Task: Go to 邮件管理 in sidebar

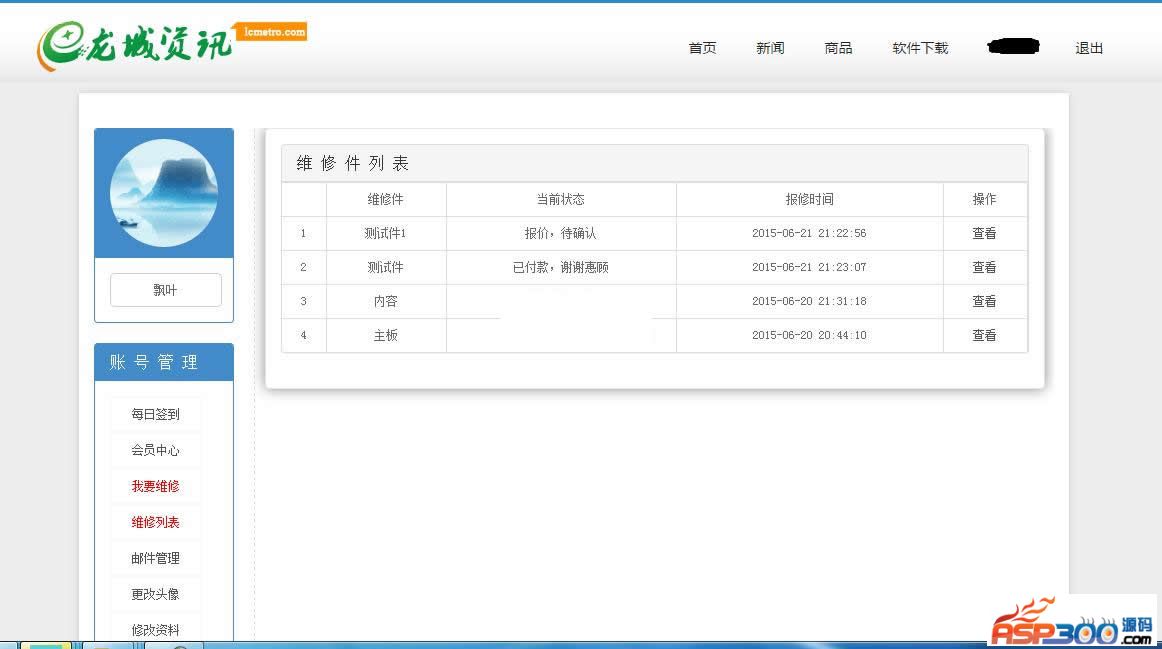Action: [155, 558]
